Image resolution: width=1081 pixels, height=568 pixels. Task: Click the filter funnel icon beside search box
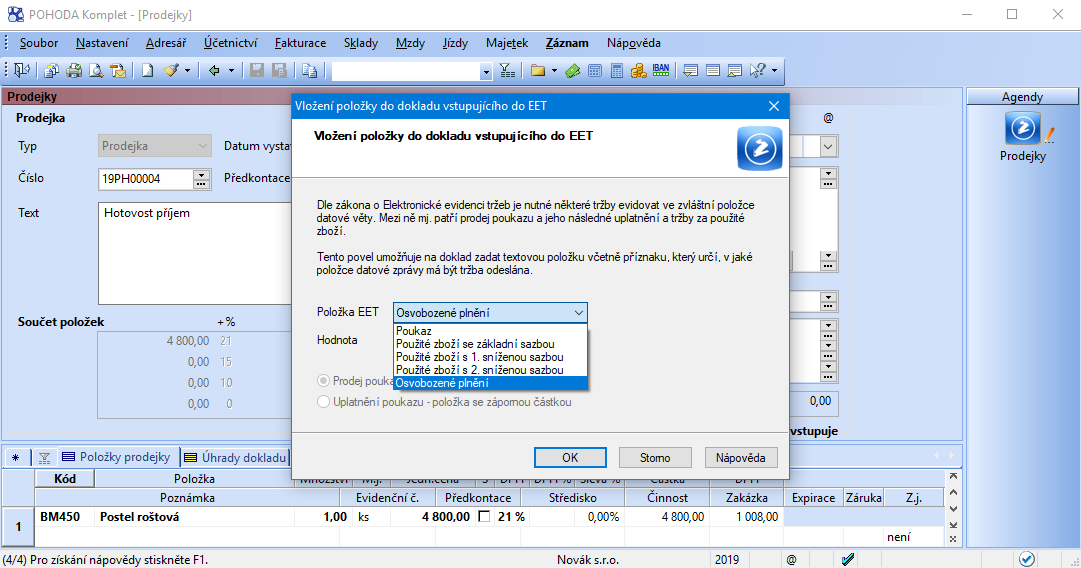coord(507,70)
